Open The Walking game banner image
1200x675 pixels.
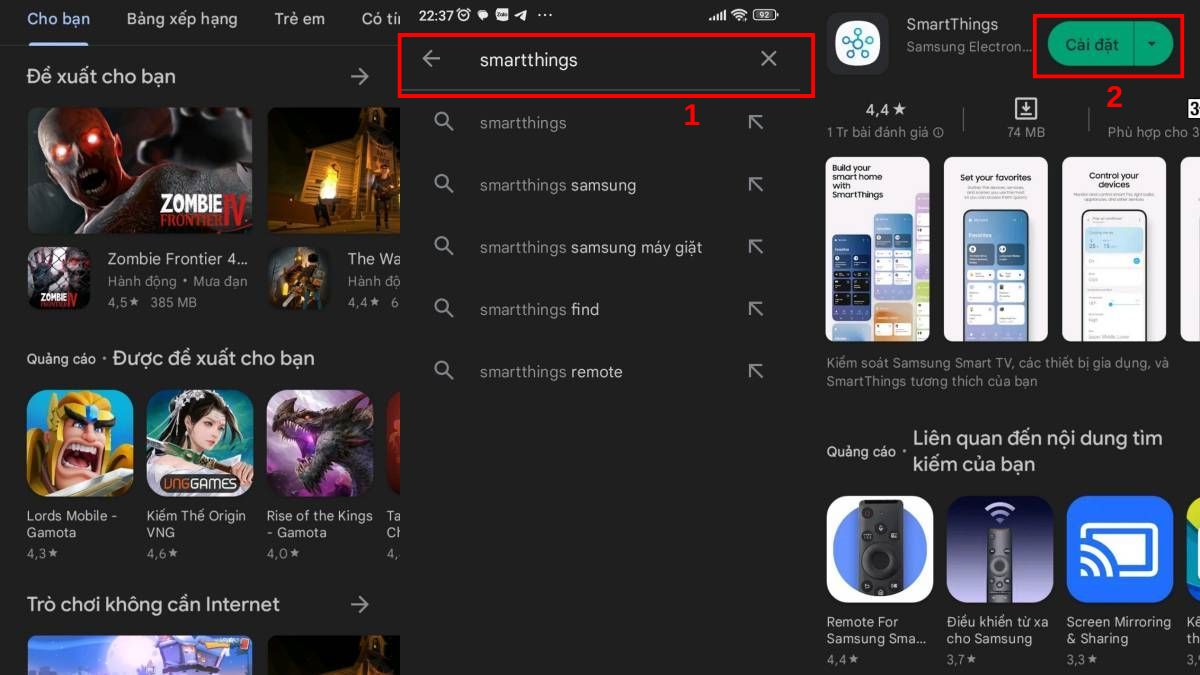334,170
